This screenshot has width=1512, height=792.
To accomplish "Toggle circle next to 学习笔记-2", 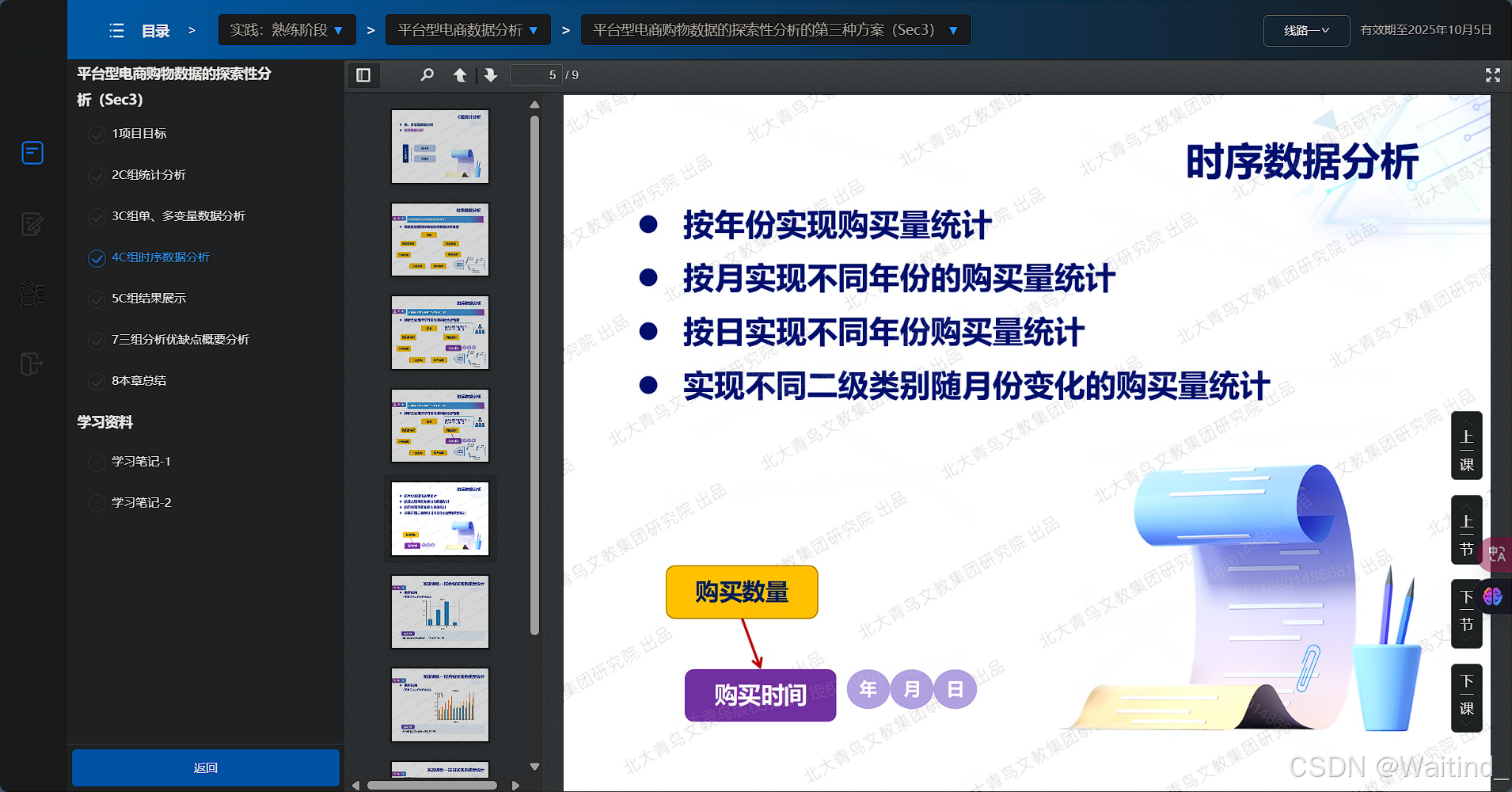I will pos(97,504).
